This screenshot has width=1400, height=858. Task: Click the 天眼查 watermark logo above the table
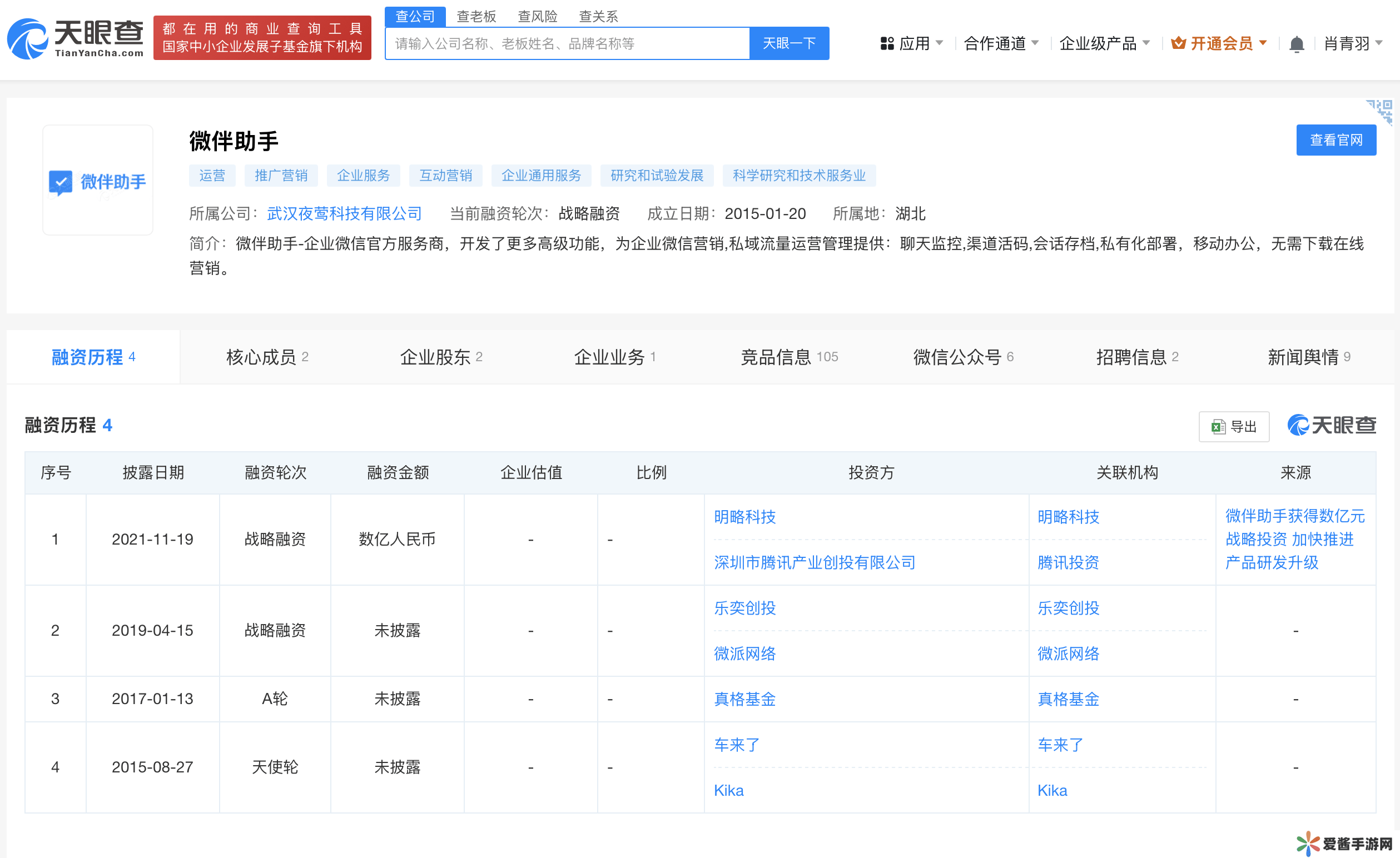[x=1331, y=425]
